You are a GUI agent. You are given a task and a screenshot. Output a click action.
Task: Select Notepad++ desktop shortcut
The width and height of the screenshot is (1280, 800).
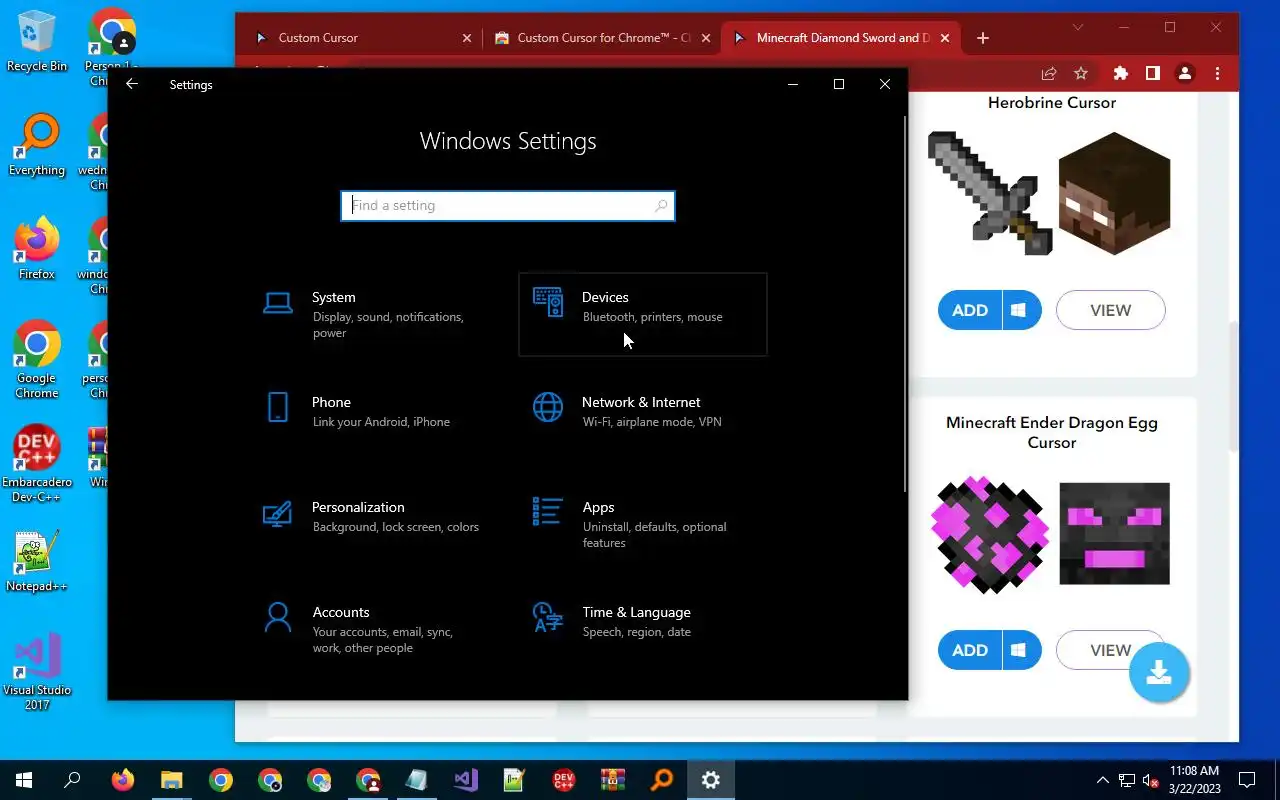point(37,561)
